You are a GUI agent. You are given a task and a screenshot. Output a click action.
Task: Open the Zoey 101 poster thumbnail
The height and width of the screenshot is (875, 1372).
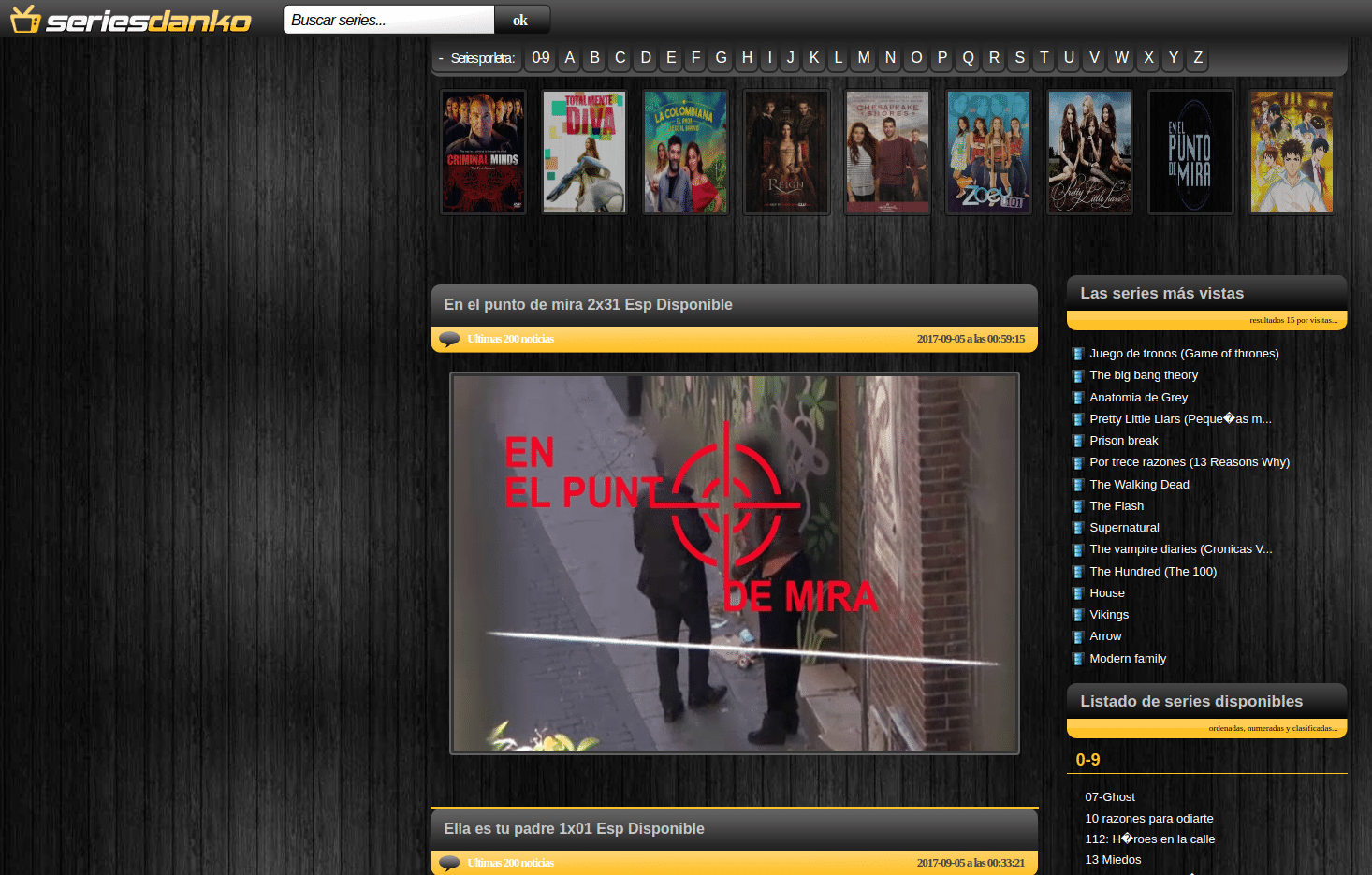point(988,153)
